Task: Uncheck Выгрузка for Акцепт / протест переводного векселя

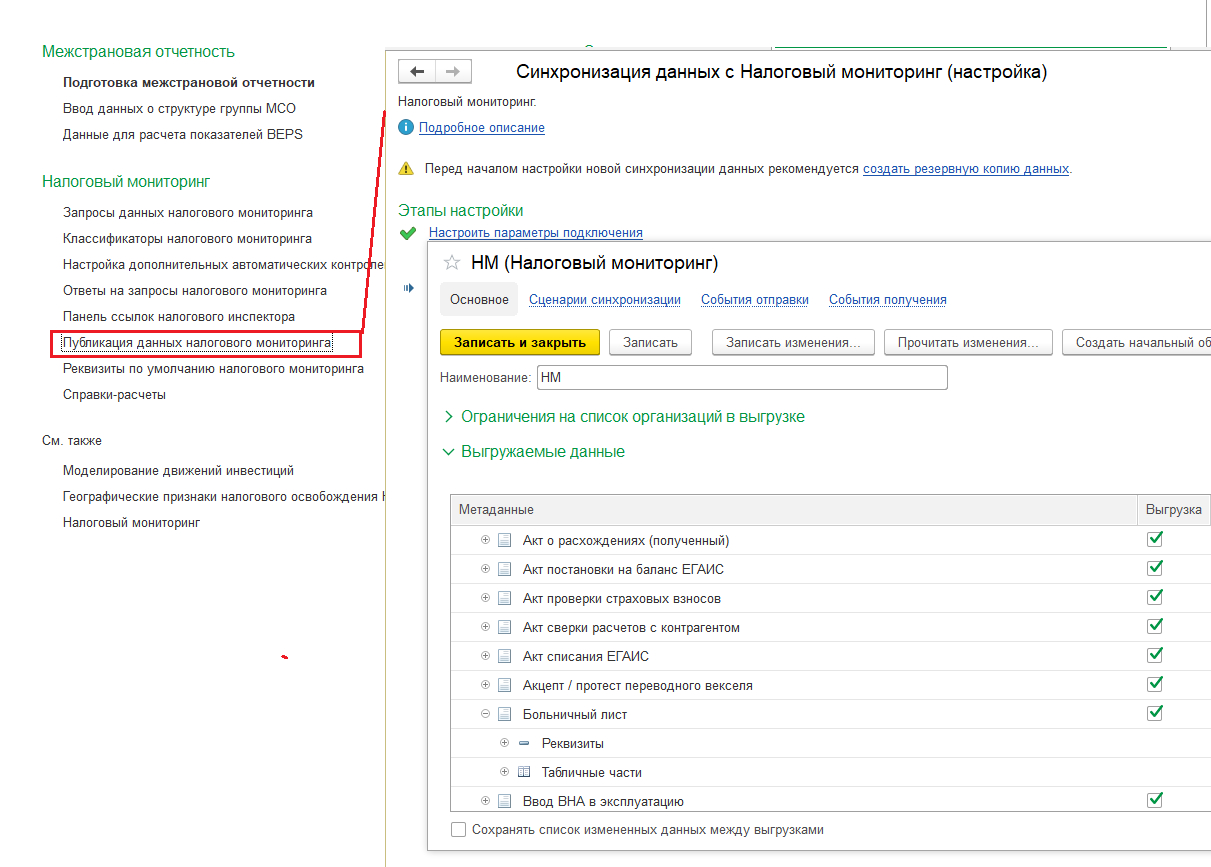Action: coord(1155,684)
